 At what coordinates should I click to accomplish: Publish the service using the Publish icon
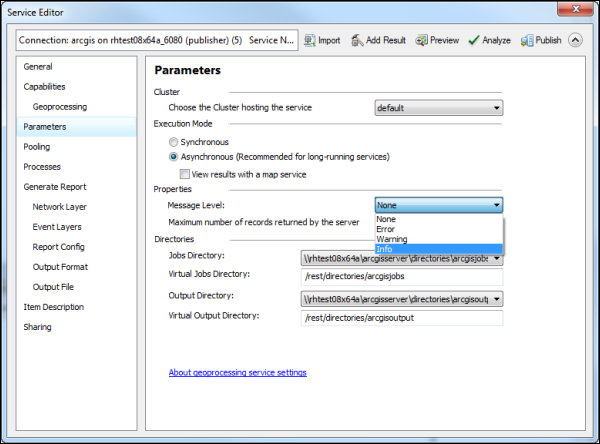point(527,40)
